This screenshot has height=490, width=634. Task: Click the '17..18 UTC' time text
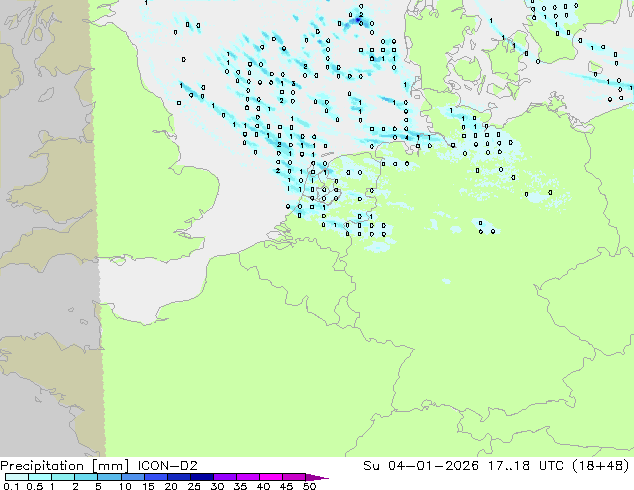[x=526, y=466]
